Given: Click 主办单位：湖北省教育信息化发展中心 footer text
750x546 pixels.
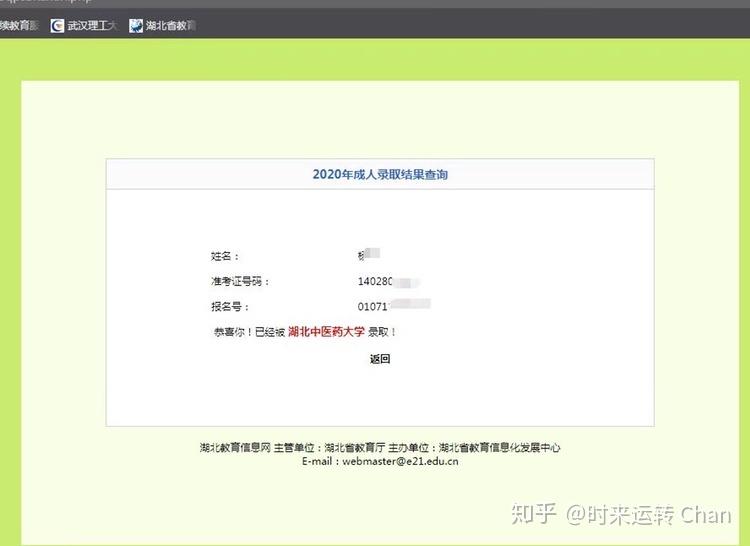Looking at the screenshot, I should [x=474, y=448].
